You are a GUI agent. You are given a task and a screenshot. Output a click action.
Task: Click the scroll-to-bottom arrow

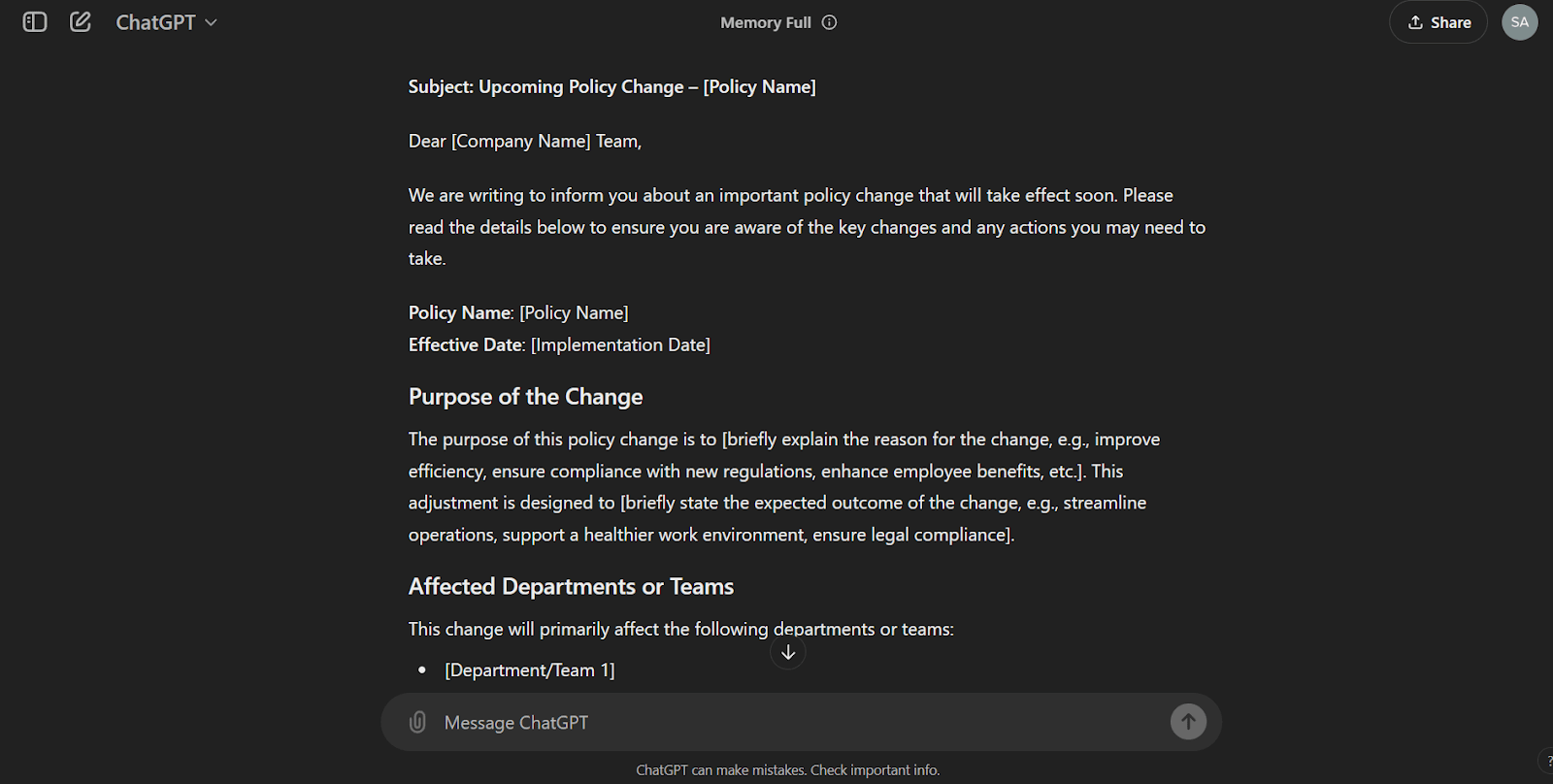[x=787, y=652]
